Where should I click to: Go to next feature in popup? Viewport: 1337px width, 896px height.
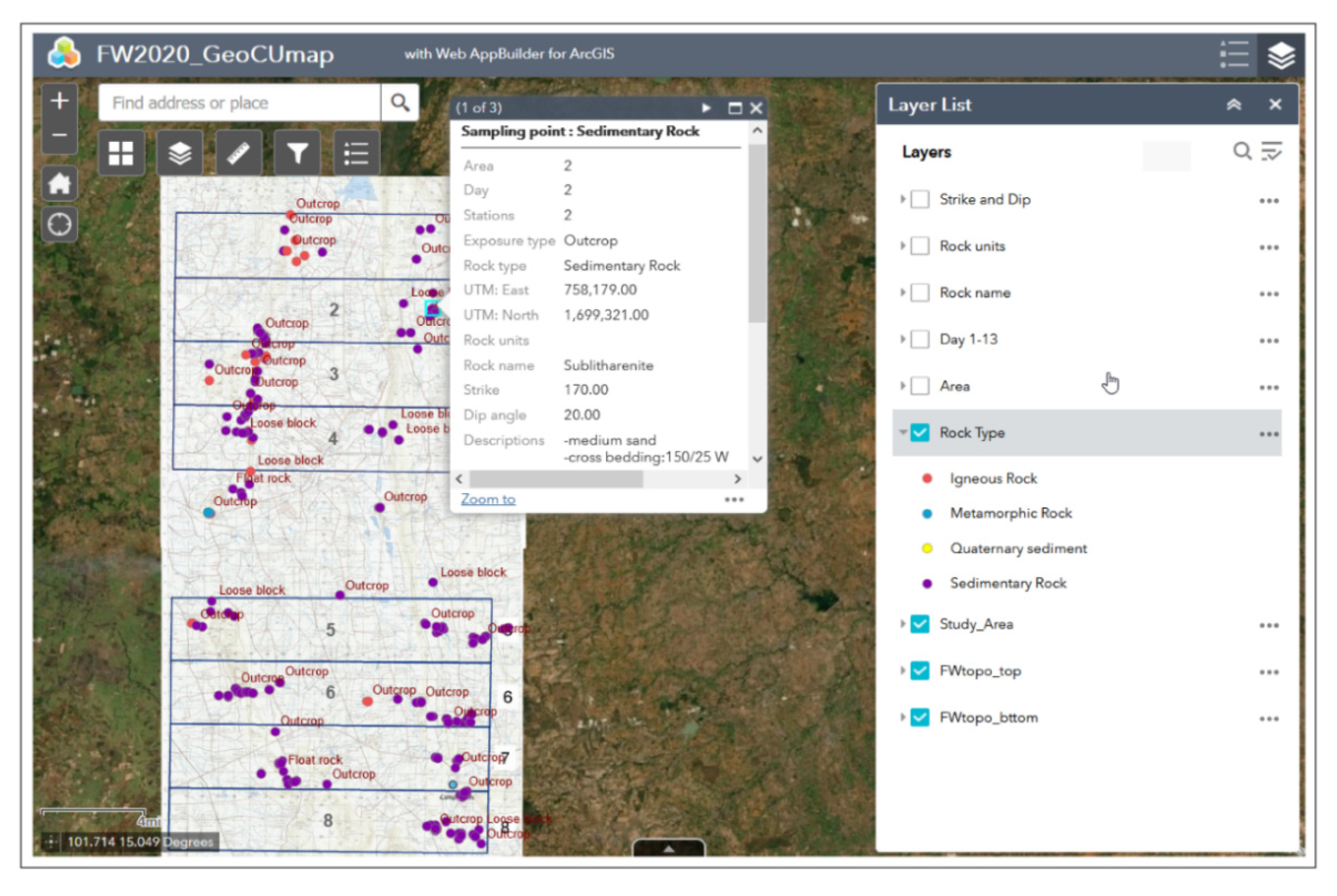click(x=706, y=107)
